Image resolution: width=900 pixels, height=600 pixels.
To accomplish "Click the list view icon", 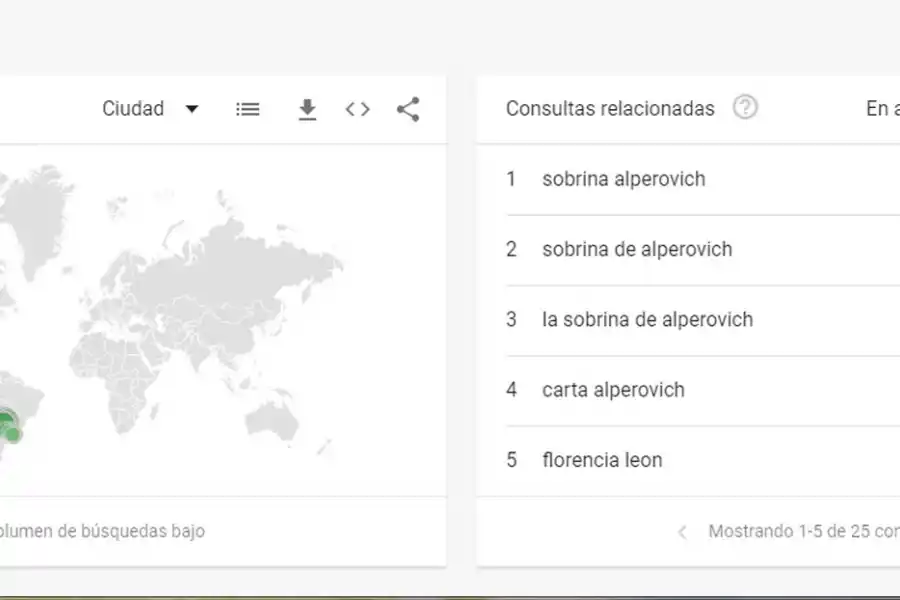I will (x=247, y=108).
